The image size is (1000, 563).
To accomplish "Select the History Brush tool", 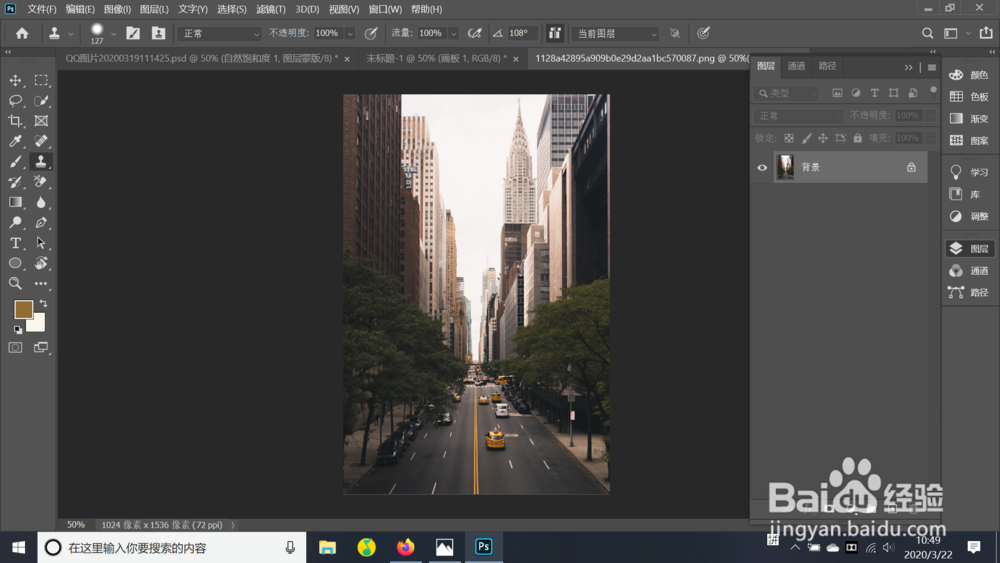I will pyautogui.click(x=15, y=182).
